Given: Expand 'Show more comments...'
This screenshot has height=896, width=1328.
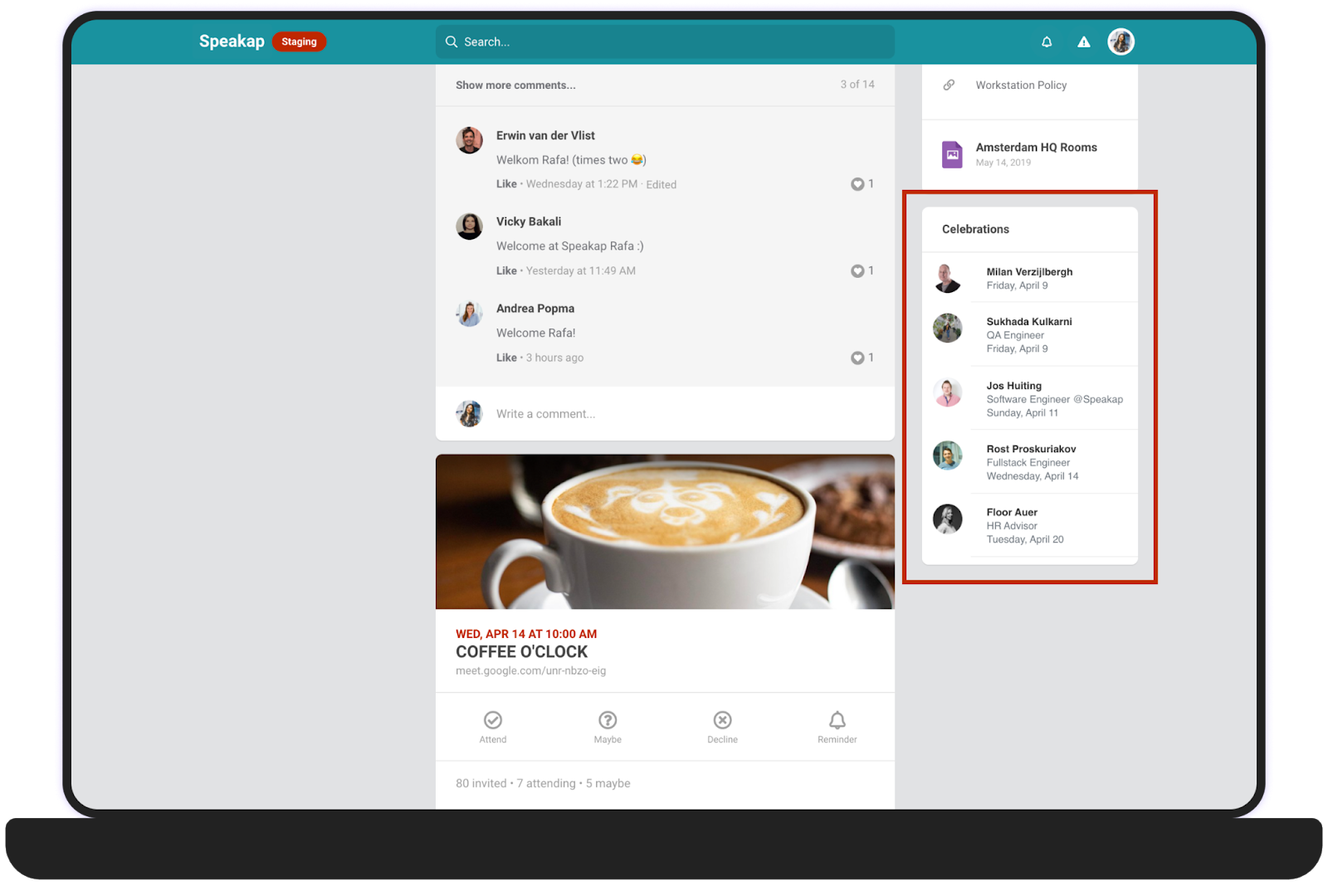Looking at the screenshot, I should [515, 85].
